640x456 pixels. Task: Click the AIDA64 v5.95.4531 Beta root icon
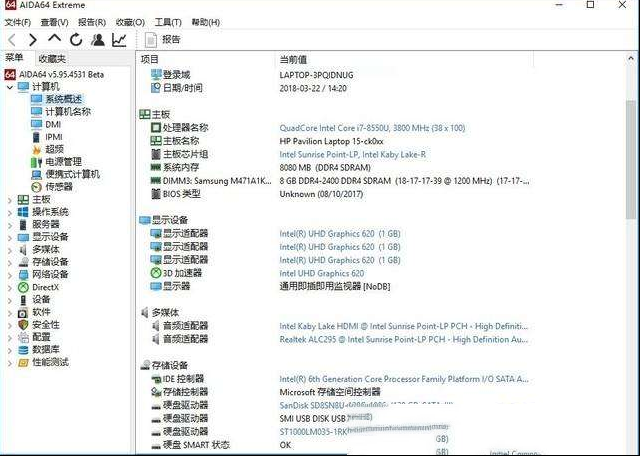[10, 74]
